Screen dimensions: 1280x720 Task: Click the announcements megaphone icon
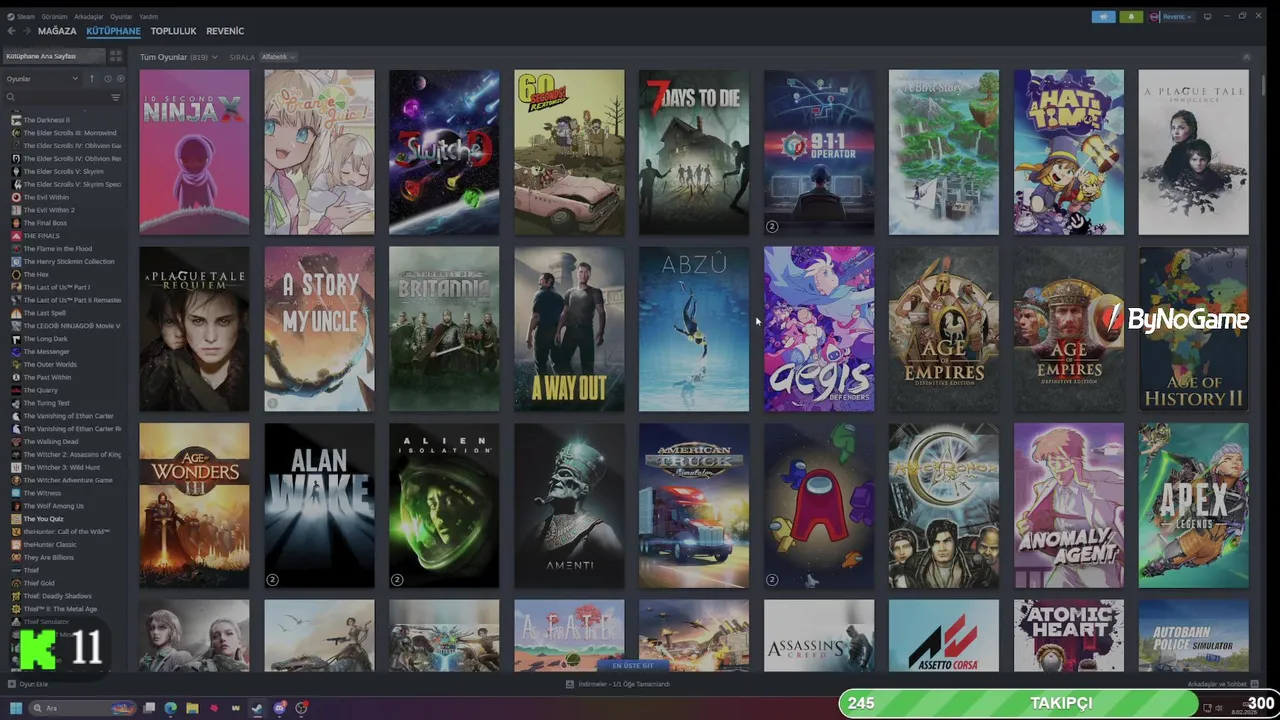pos(1104,17)
